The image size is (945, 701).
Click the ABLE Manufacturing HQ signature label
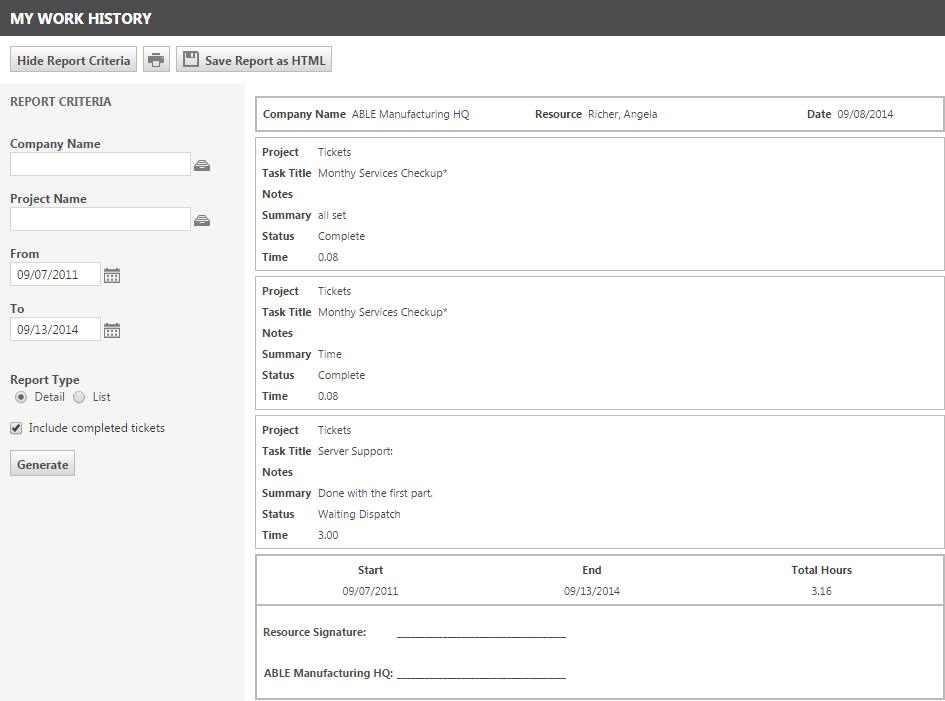click(x=328, y=673)
